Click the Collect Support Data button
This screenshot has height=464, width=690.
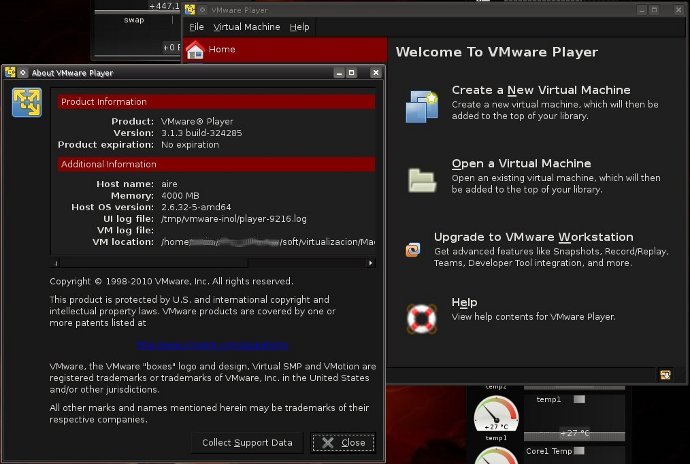pos(247,442)
